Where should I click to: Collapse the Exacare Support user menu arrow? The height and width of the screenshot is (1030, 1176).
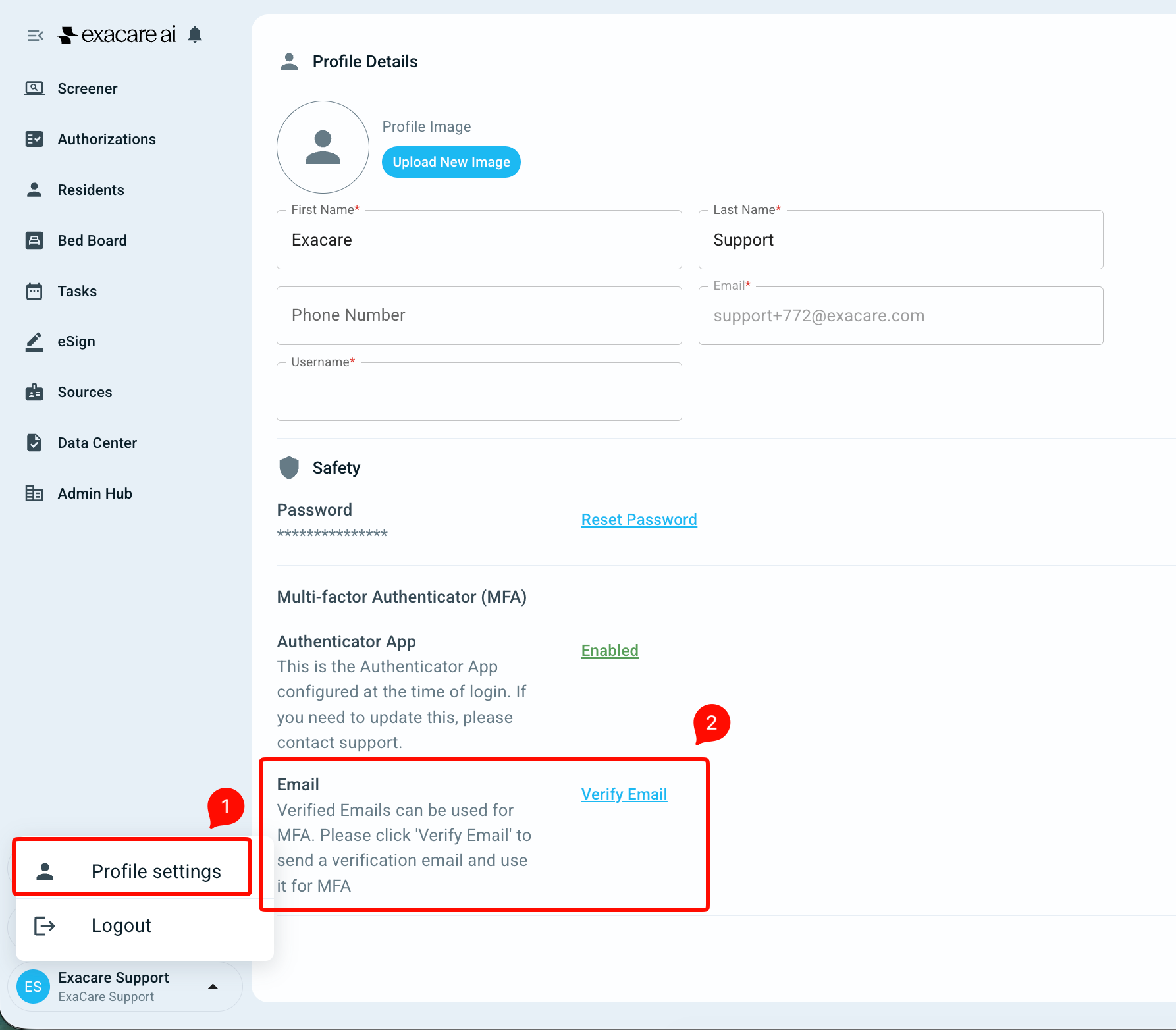[213, 987]
